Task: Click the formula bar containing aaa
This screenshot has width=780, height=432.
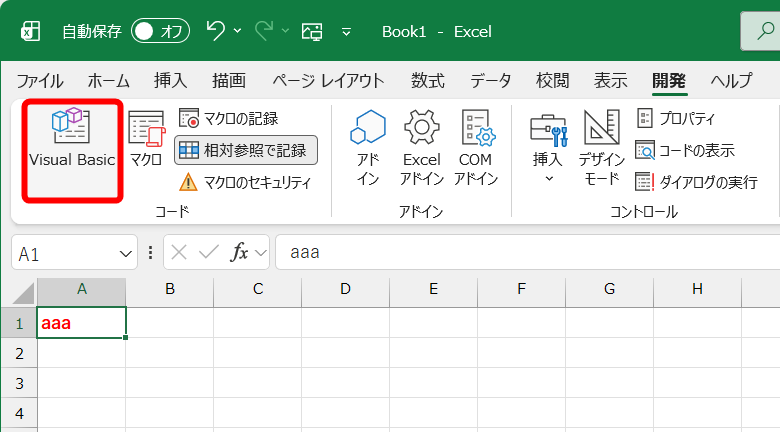Action: coord(527,252)
